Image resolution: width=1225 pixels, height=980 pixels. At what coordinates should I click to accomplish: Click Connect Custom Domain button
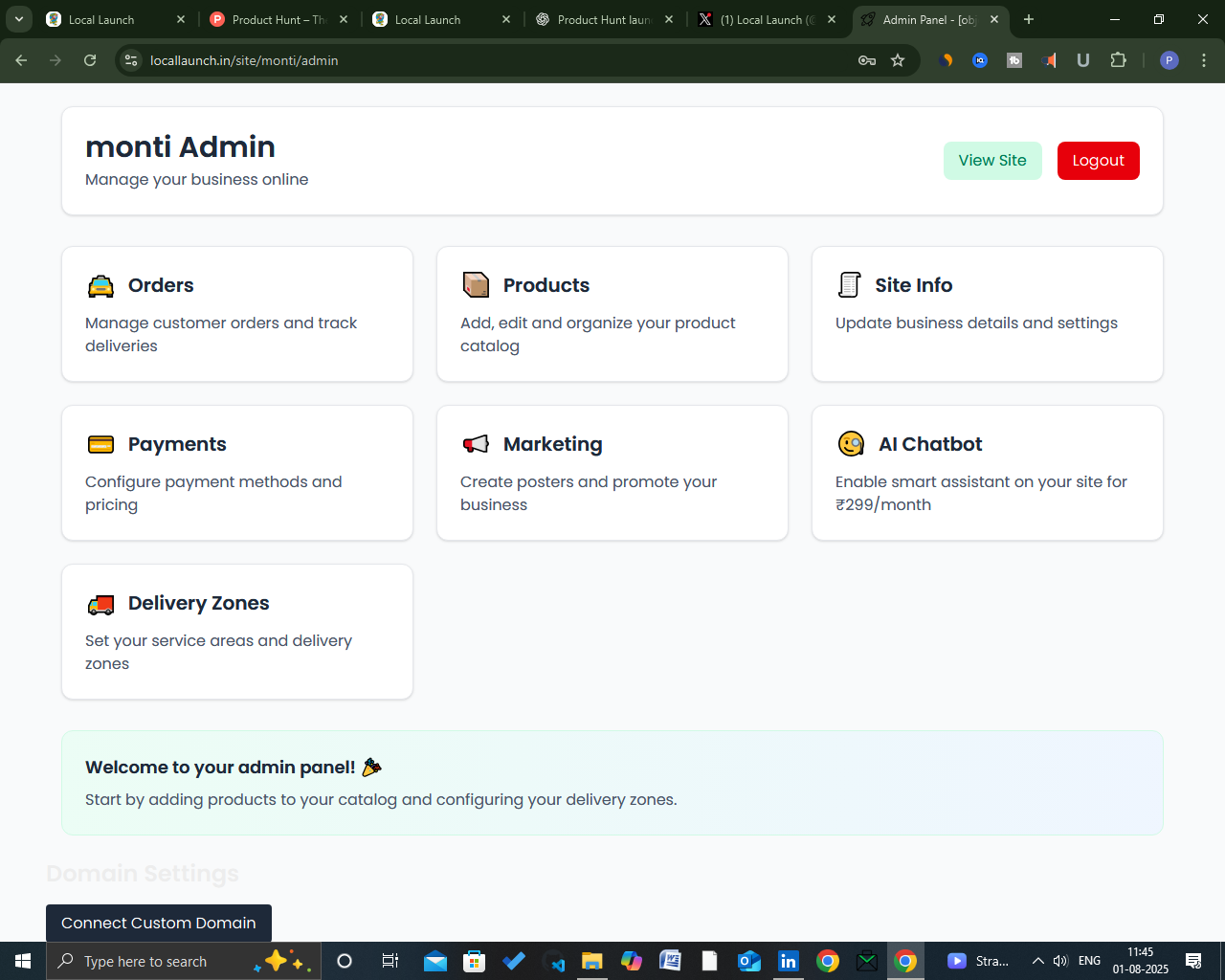(x=159, y=923)
